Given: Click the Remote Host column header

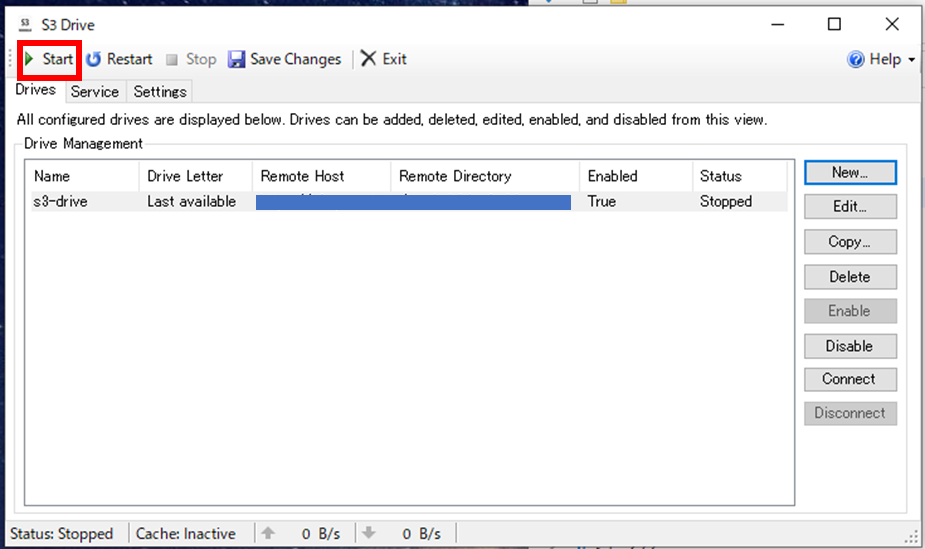Looking at the screenshot, I should tap(322, 176).
